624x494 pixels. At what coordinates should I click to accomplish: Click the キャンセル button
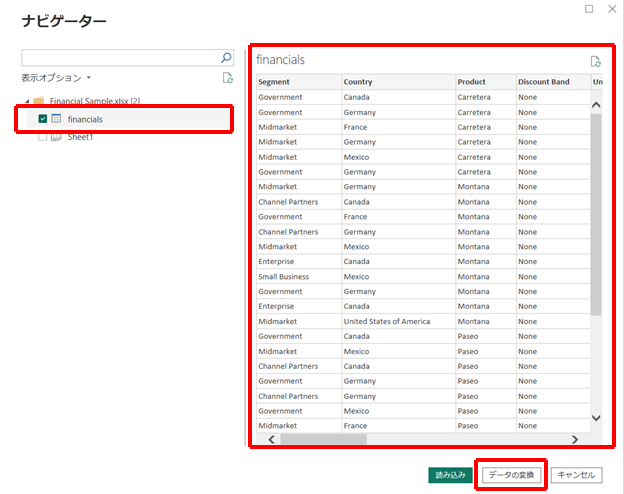click(x=578, y=475)
